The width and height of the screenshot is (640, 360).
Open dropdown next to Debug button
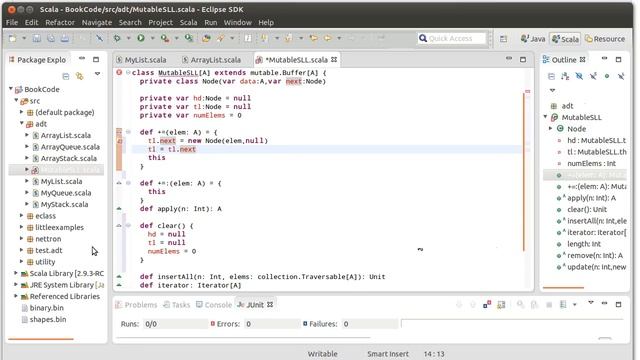pos(128,38)
